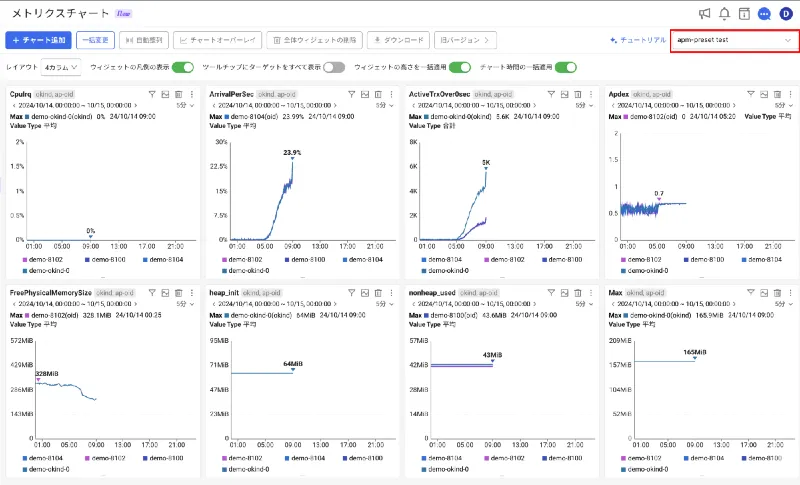Toggle demo-8102 legend item in CpuIrq chart

(42, 260)
